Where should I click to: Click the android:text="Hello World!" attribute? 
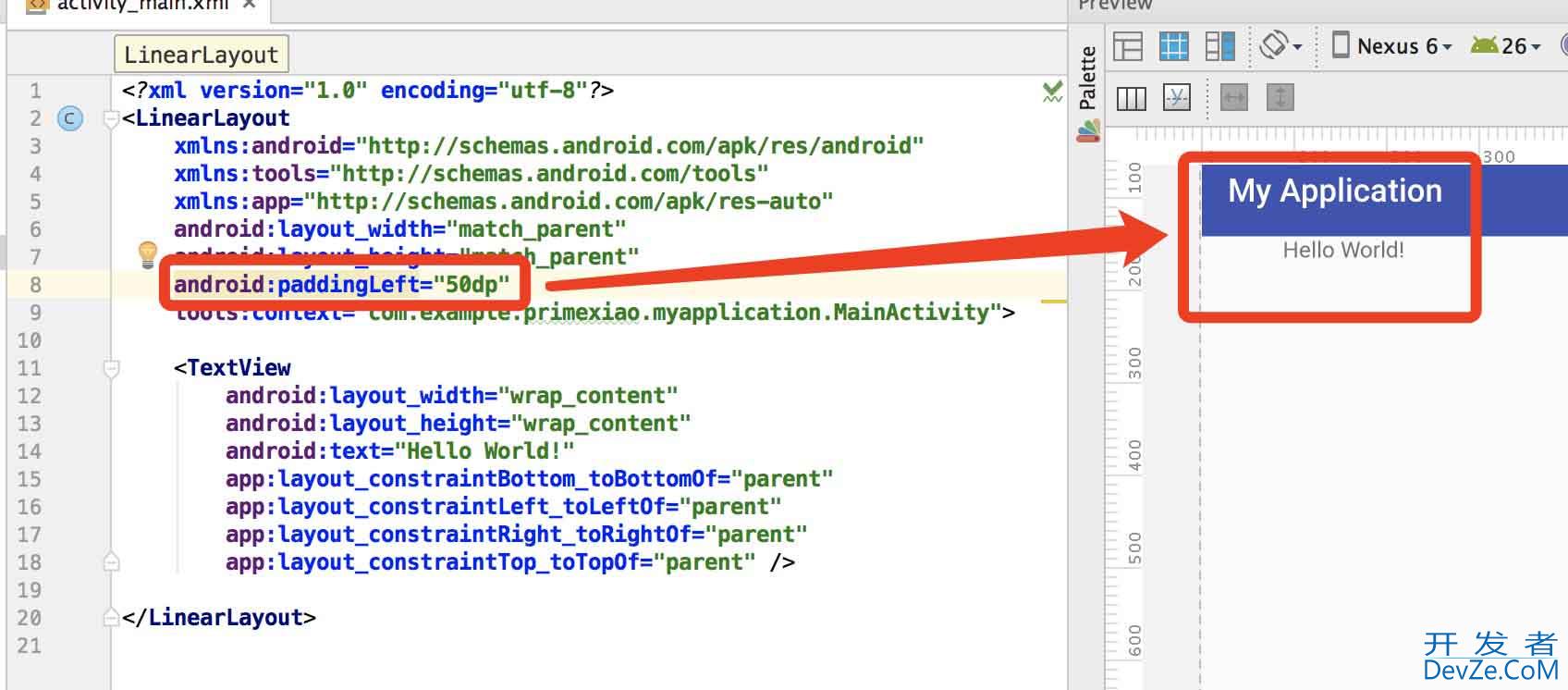click(x=400, y=451)
